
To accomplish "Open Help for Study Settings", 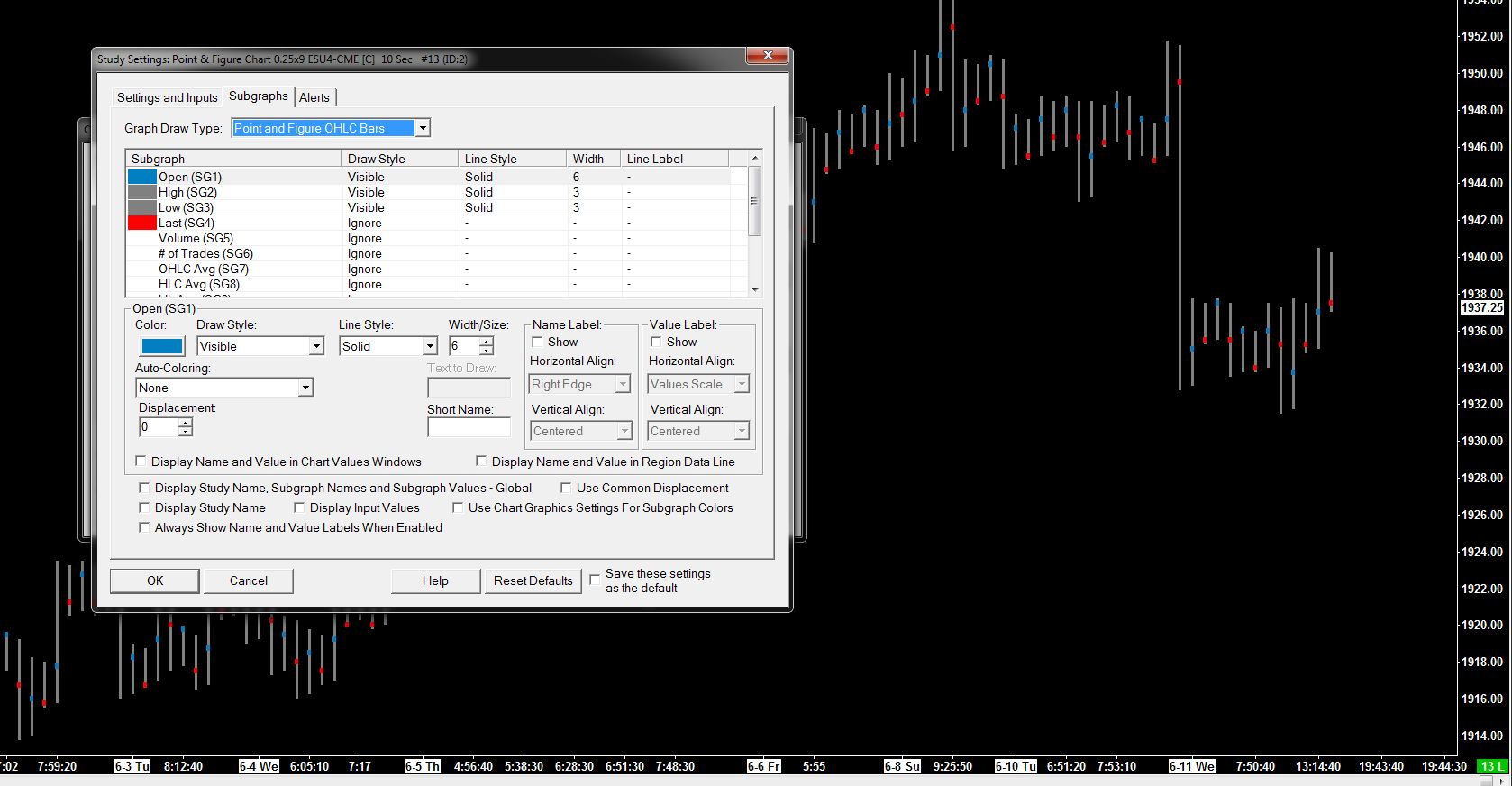I will [435, 580].
